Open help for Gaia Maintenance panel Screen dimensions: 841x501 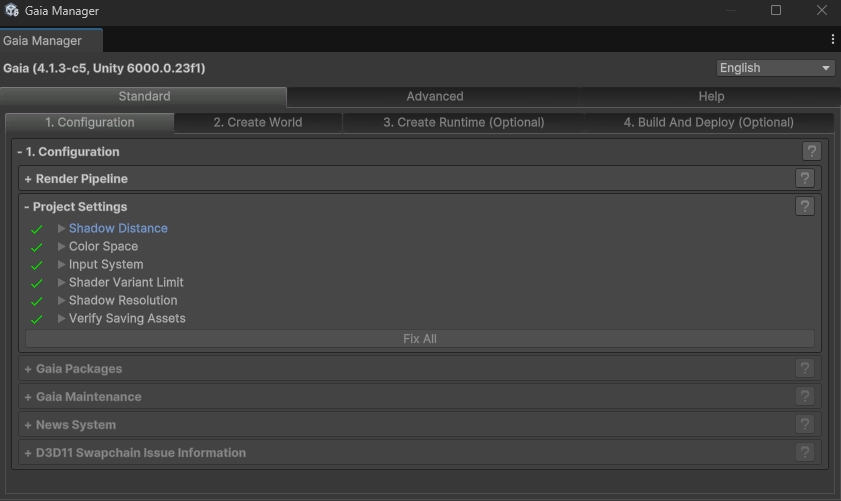[x=805, y=396]
